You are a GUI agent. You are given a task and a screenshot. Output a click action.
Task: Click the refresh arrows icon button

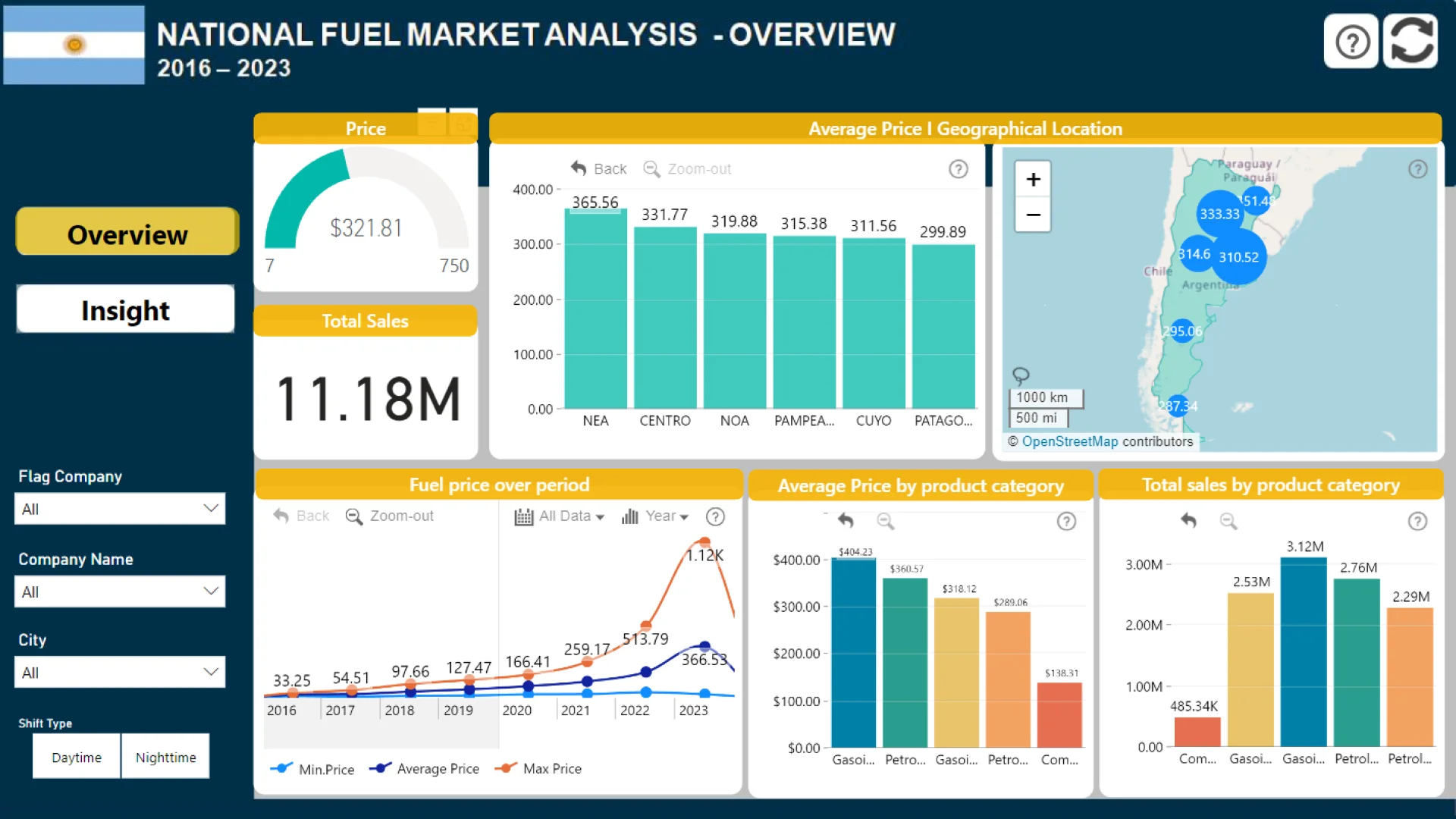tap(1410, 42)
